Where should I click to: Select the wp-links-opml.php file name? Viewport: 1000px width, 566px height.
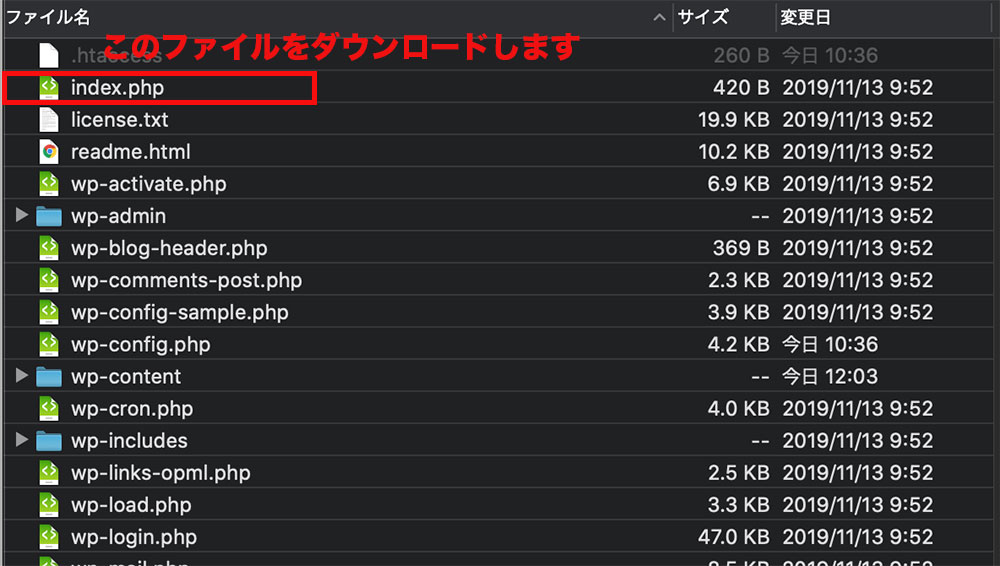point(161,473)
